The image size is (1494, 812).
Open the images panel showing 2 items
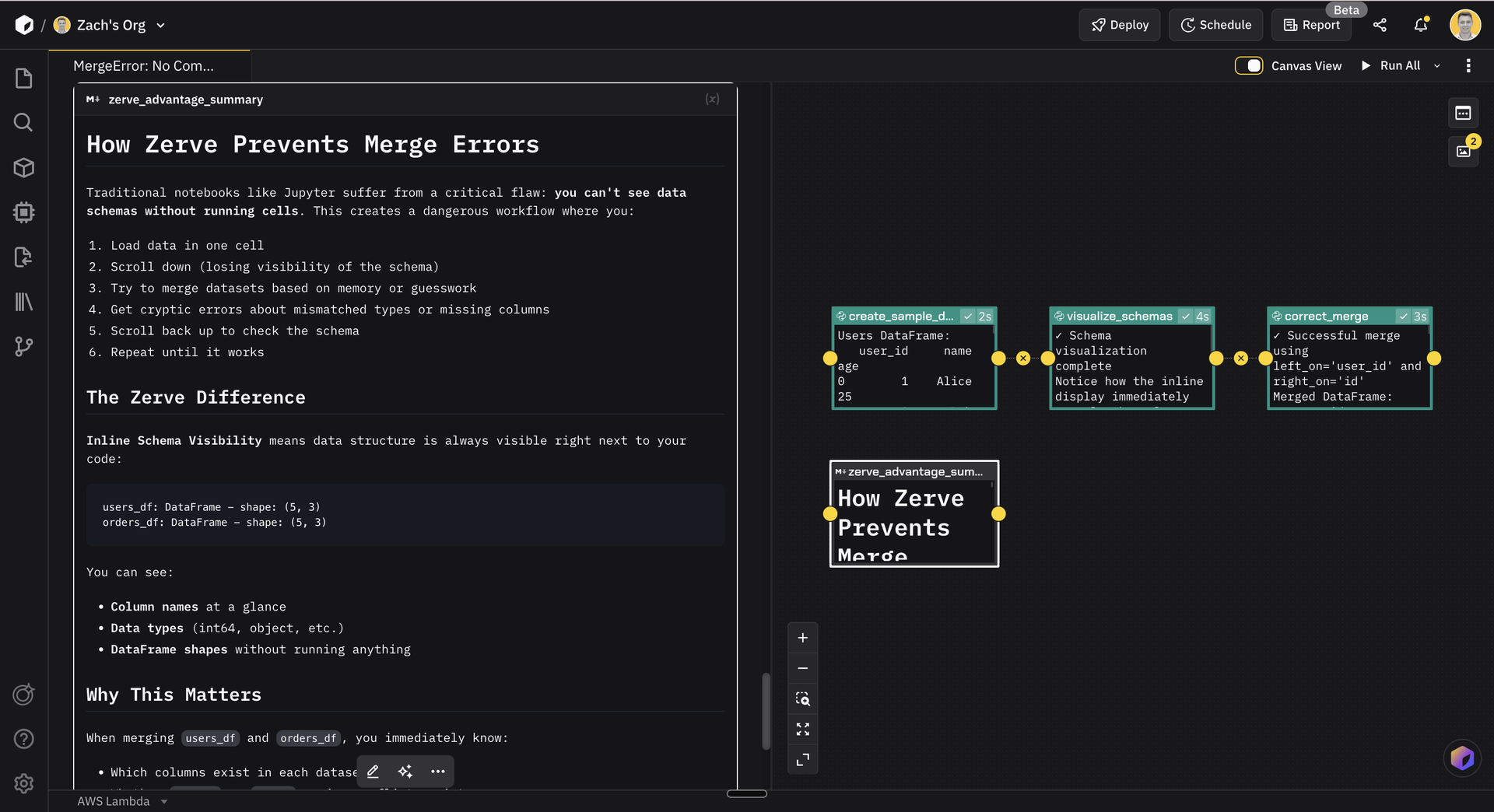(1464, 152)
